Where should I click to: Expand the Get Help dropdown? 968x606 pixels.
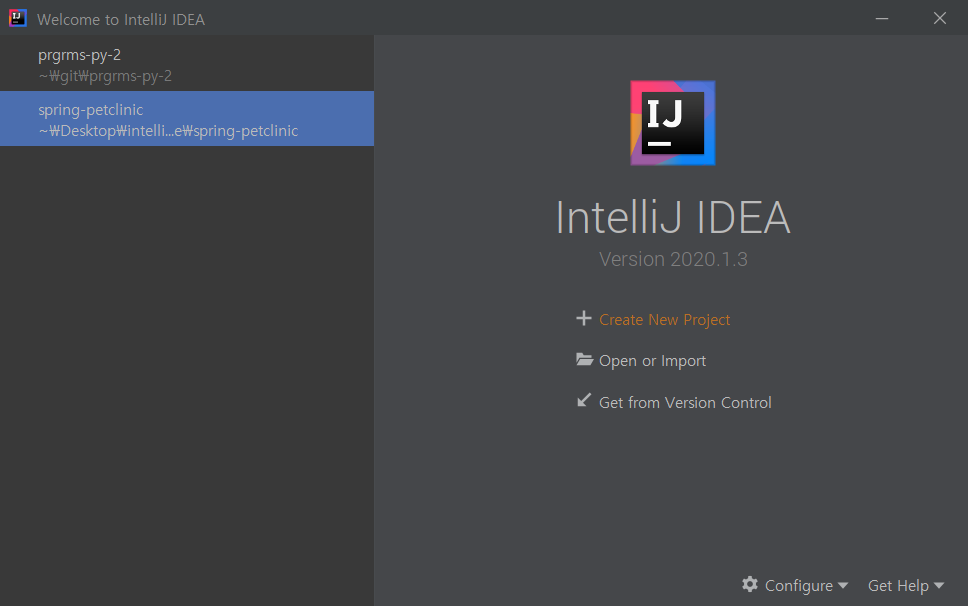(x=906, y=586)
